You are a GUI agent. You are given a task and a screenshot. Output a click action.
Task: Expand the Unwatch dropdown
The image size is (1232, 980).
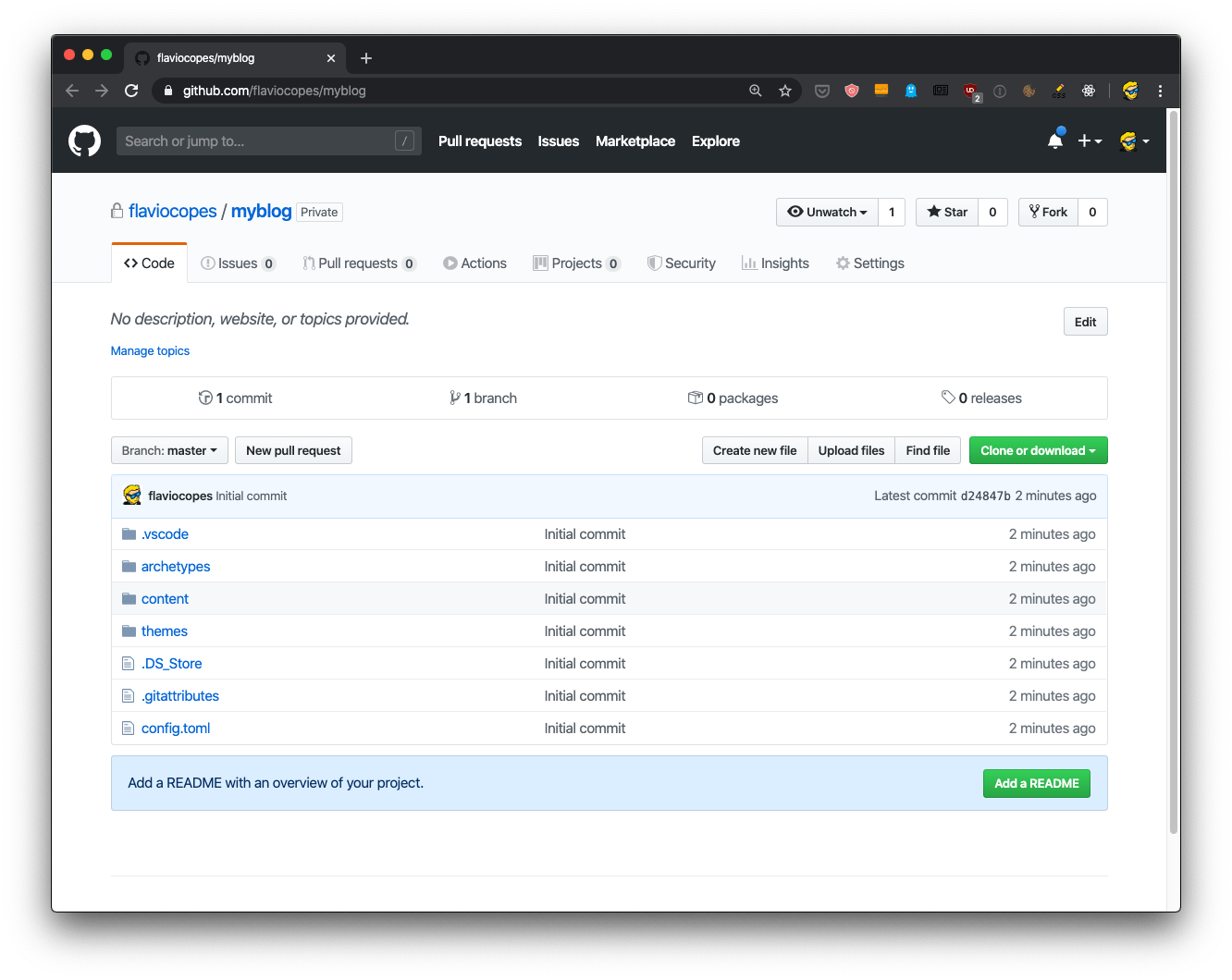[x=827, y=212]
